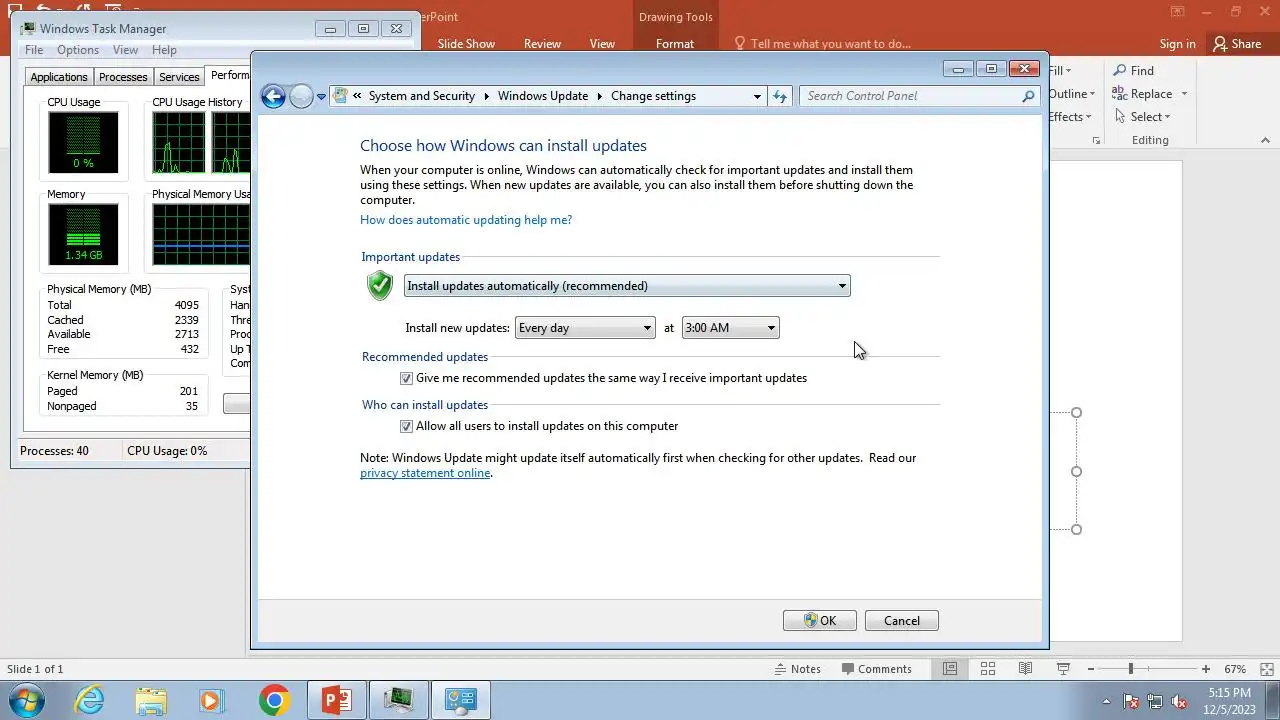
Task: Toggle Allow all users to install updates
Action: click(x=406, y=426)
